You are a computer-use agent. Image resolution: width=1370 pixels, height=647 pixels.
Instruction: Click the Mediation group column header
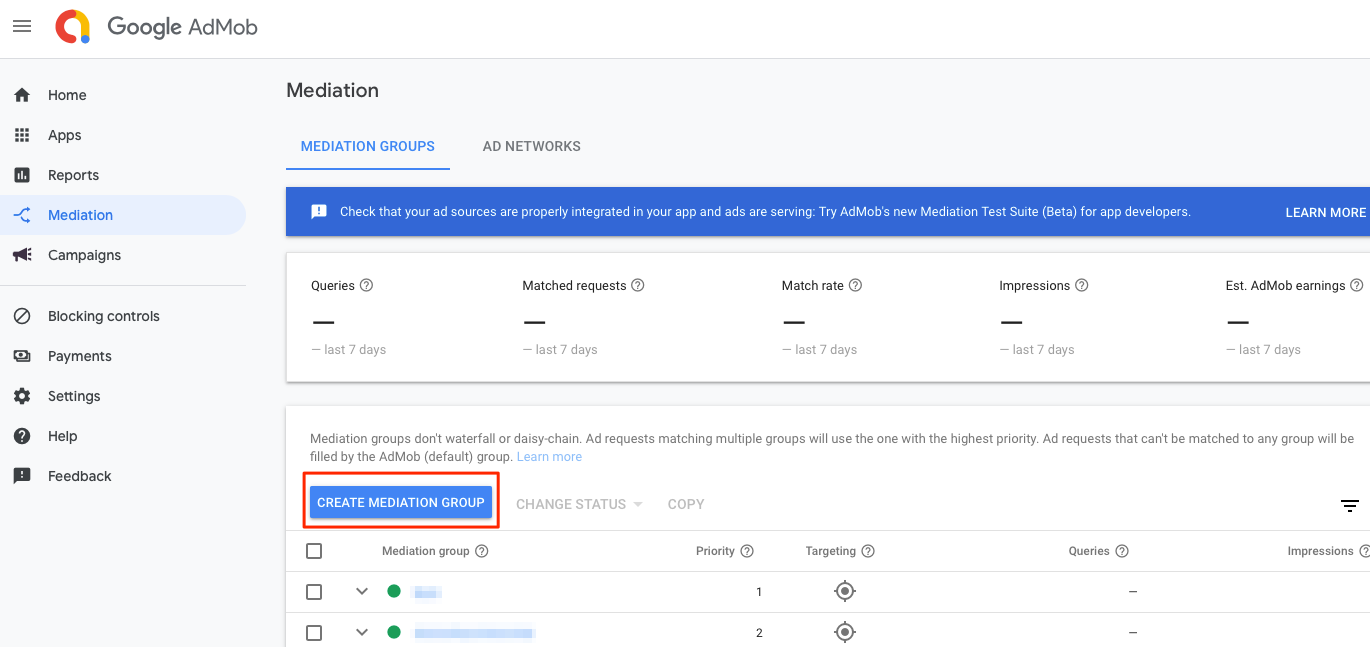coord(426,551)
